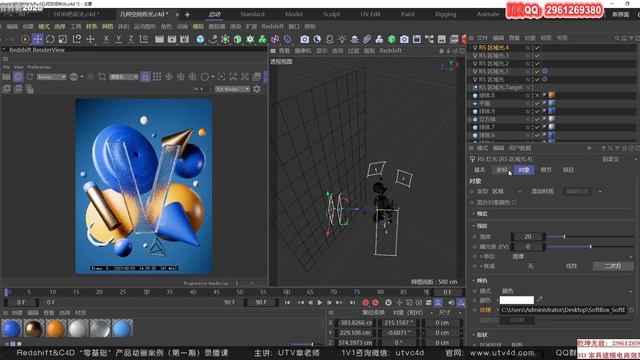Toggle Z axis lock
This screenshot has height=360, width=640.
coord(131,39)
